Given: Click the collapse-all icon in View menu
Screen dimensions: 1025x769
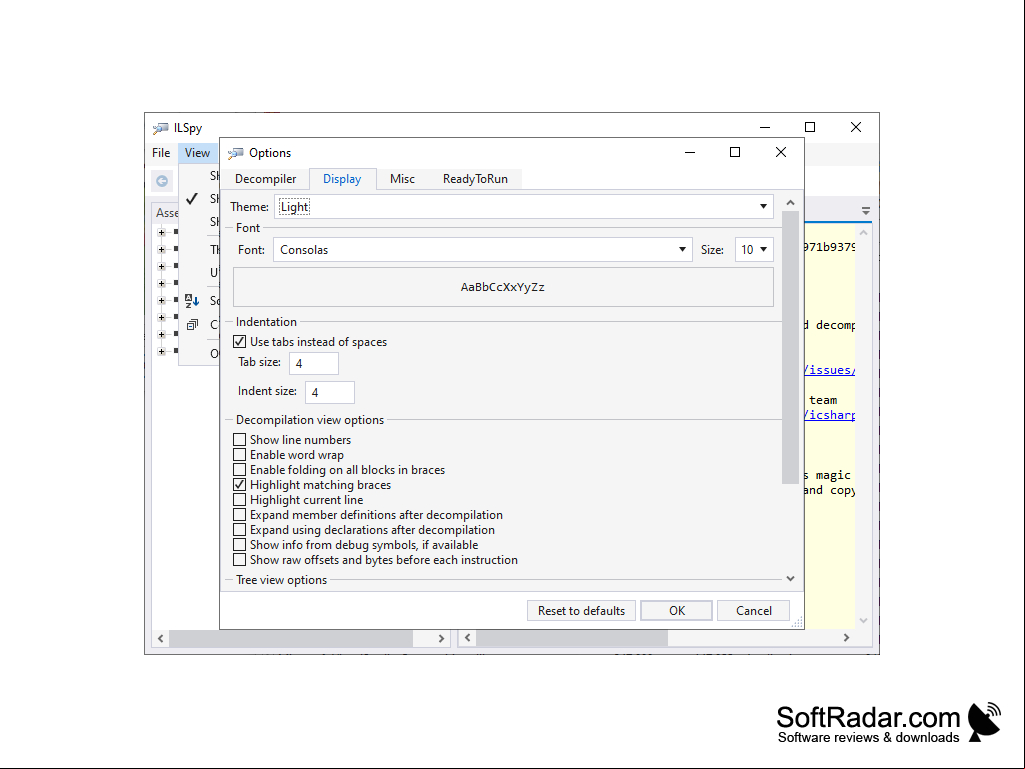Looking at the screenshot, I should (x=192, y=324).
